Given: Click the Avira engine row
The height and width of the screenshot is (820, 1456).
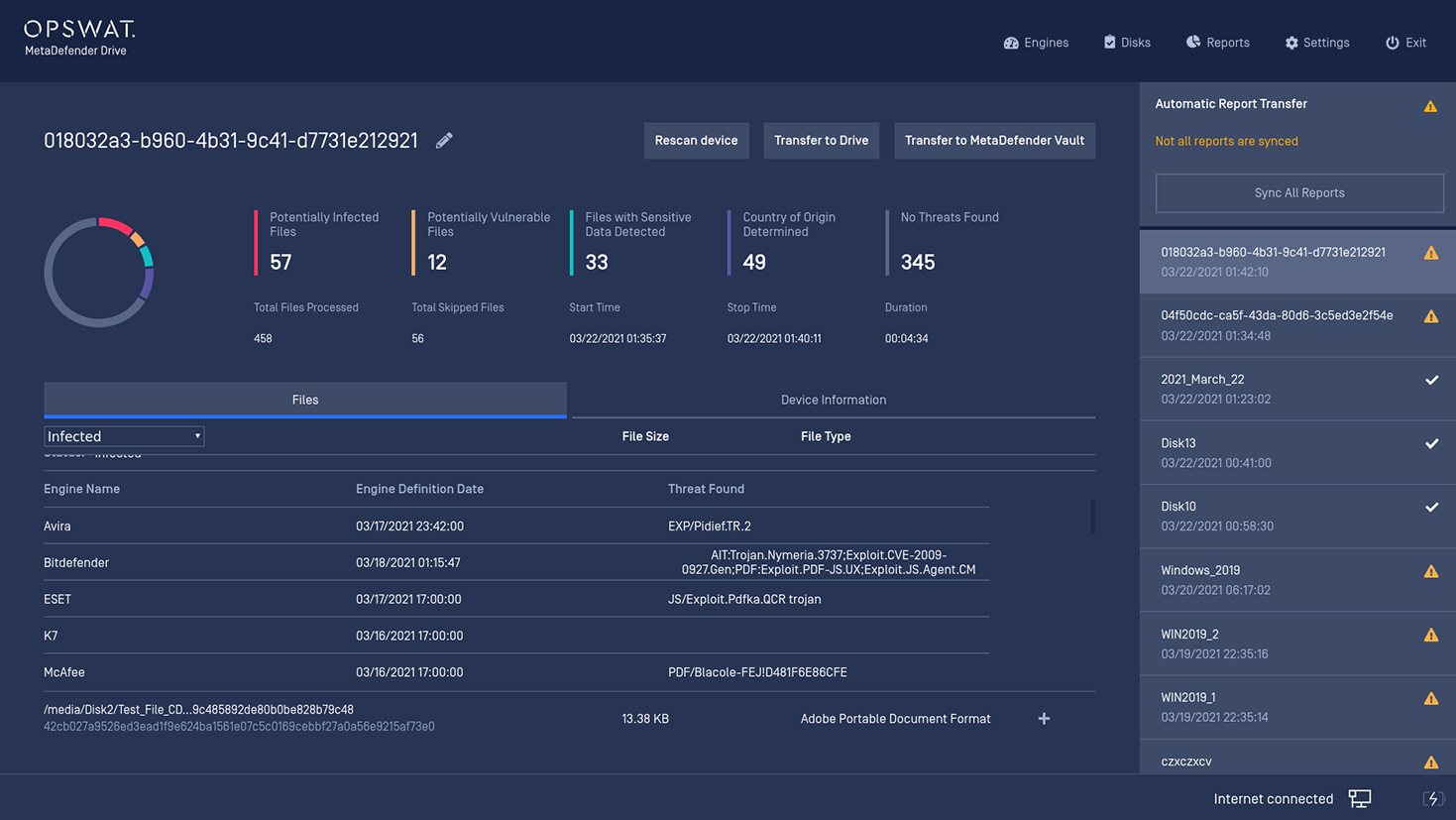Looking at the screenshot, I should coord(516,527).
